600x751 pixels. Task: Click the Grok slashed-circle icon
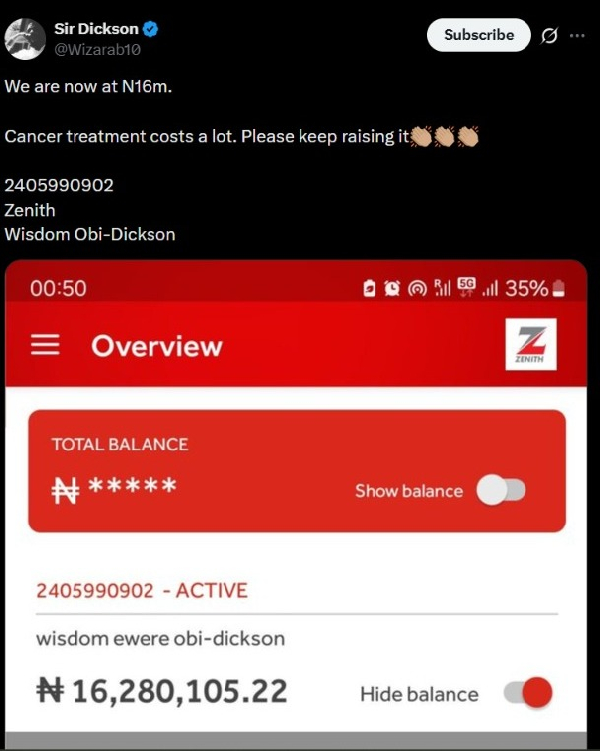point(549,35)
